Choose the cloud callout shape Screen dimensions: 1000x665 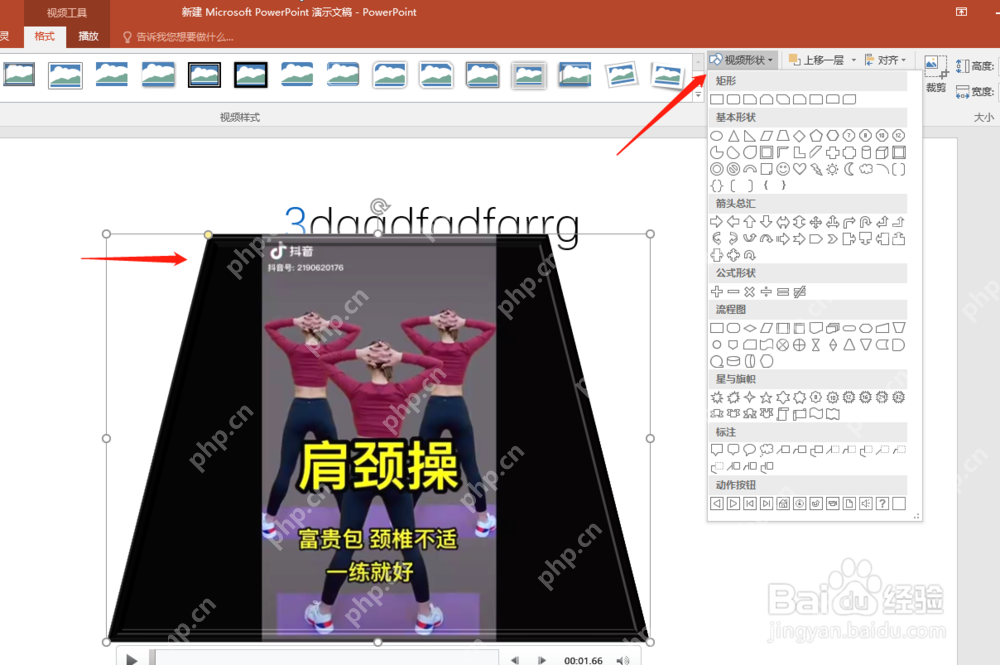[766, 449]
